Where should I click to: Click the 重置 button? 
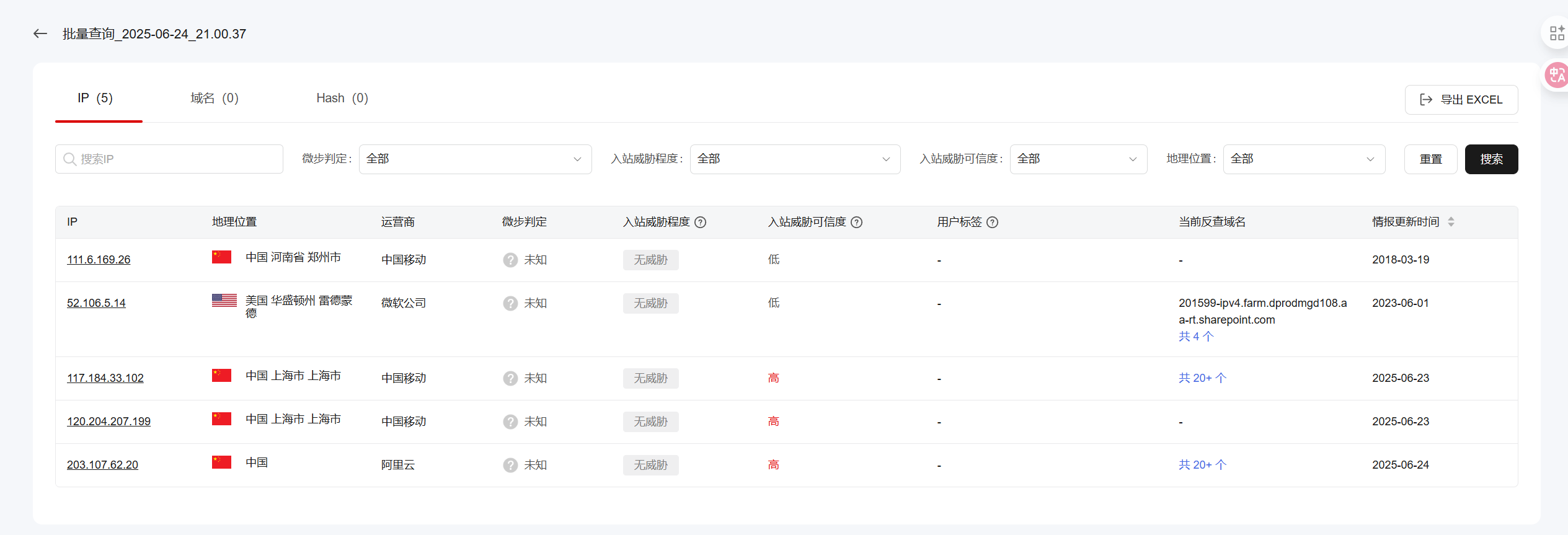coord(1430,159)
